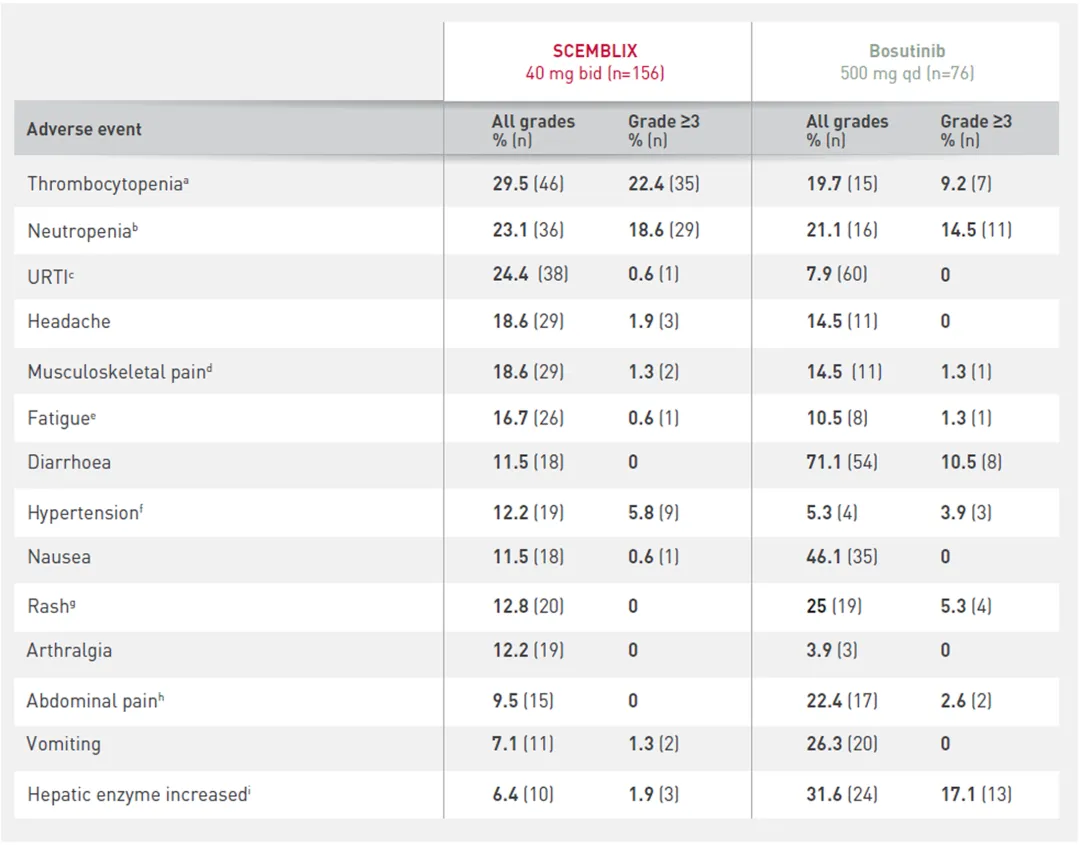This screenshot has height=845, width=1080.
Task: Click the 17.1 (13) hepatic enzyme value
Action: [976, 794]
